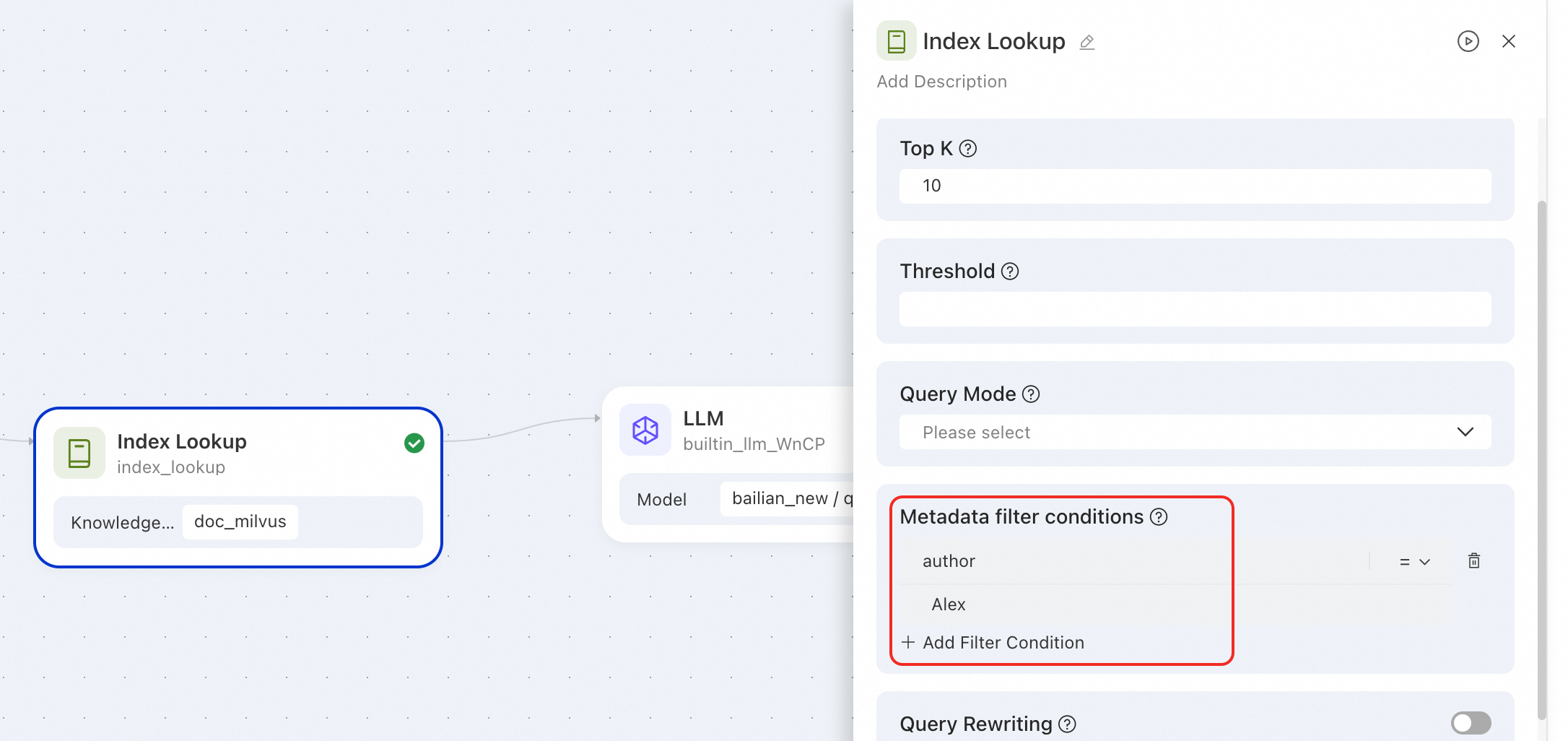The height and width of the screenshot is (741, 1568).
Task: Run the Index Lookup node
Action: tap(1468, 41)
